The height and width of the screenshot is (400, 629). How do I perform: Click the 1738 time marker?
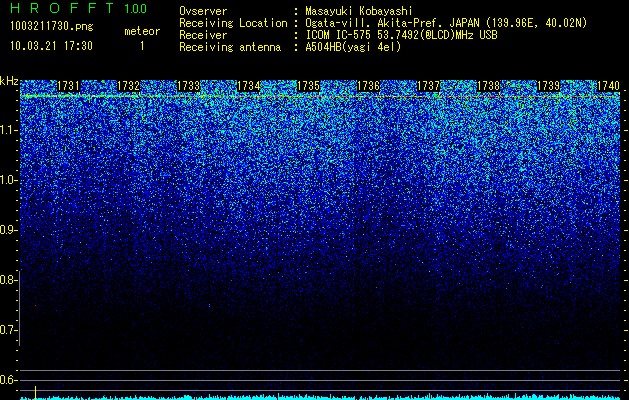[489, 86]
